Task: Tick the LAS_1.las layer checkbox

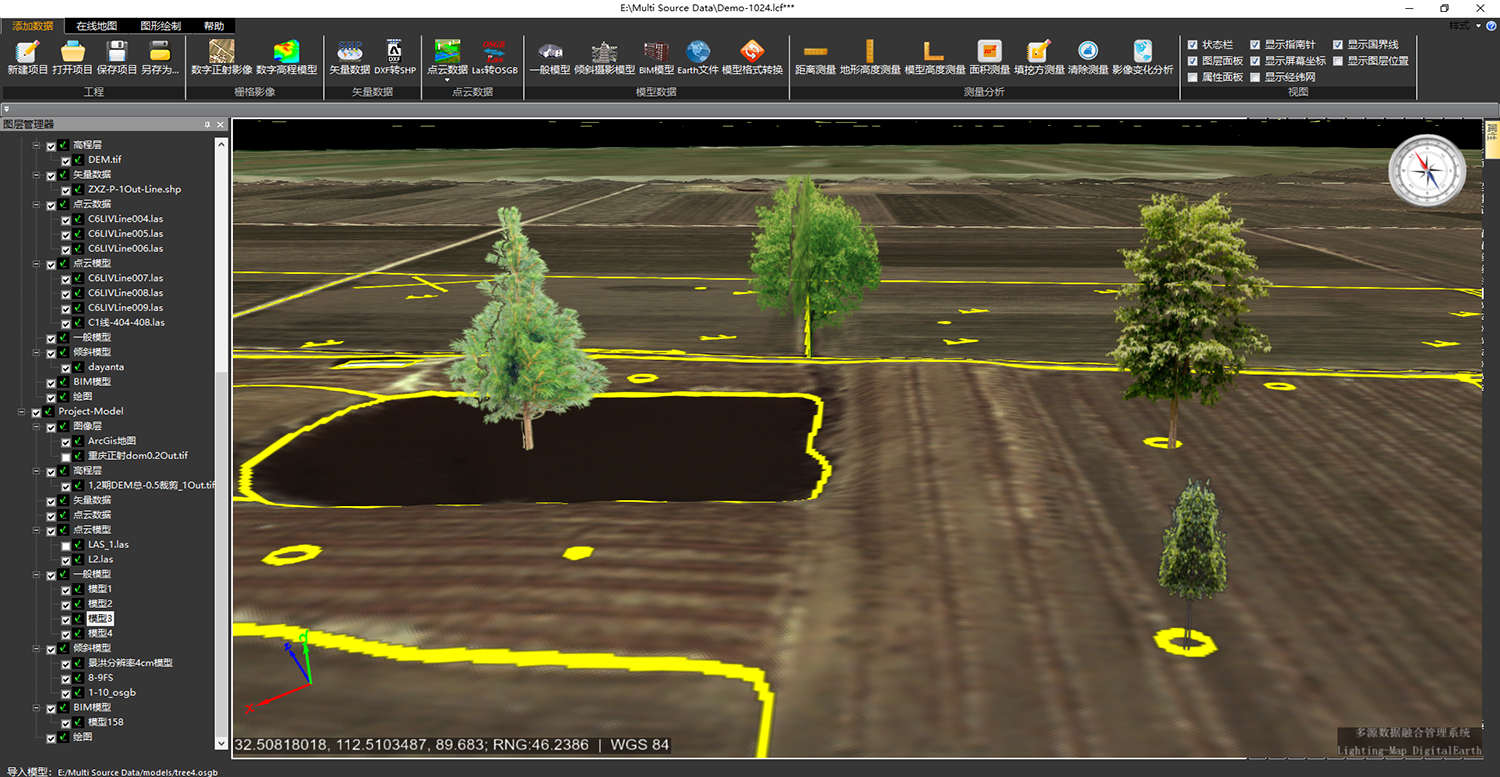Action: click(x=66, y=545)
